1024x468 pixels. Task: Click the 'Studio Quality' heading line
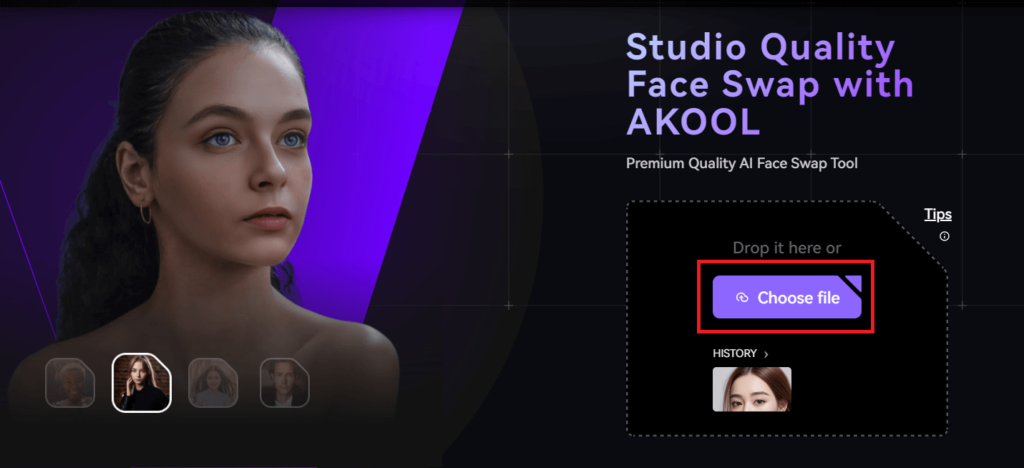(x=760, y=47)
